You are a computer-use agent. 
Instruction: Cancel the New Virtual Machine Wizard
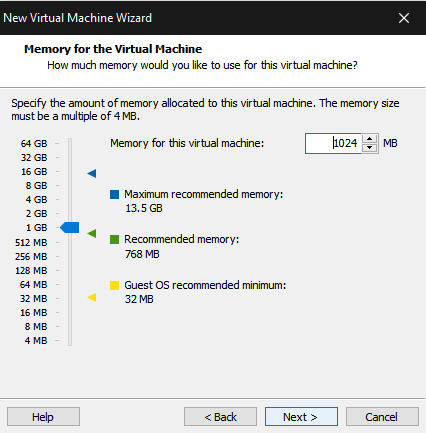[382, 417]
